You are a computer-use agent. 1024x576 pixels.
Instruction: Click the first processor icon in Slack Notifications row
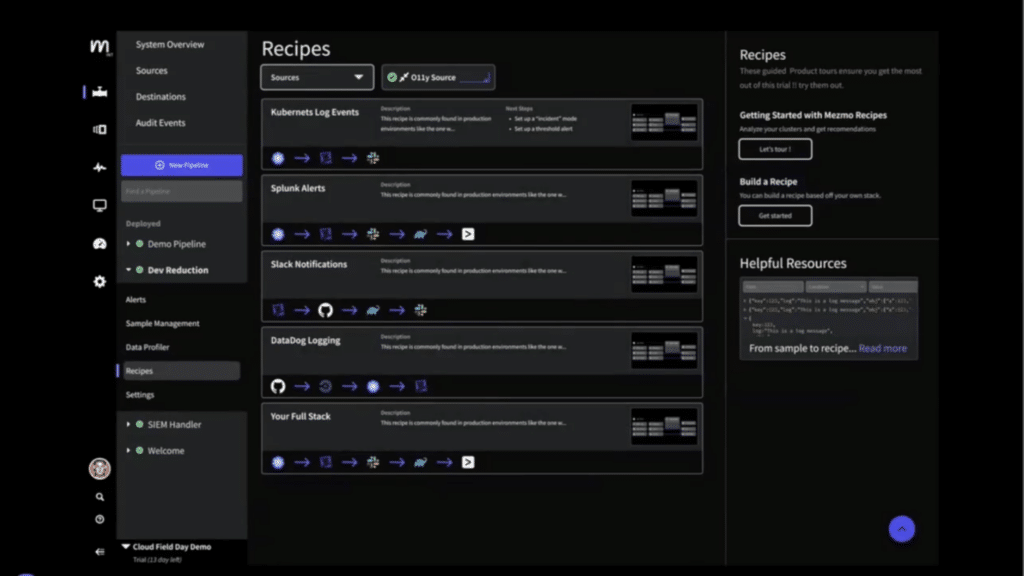(278, 310)
